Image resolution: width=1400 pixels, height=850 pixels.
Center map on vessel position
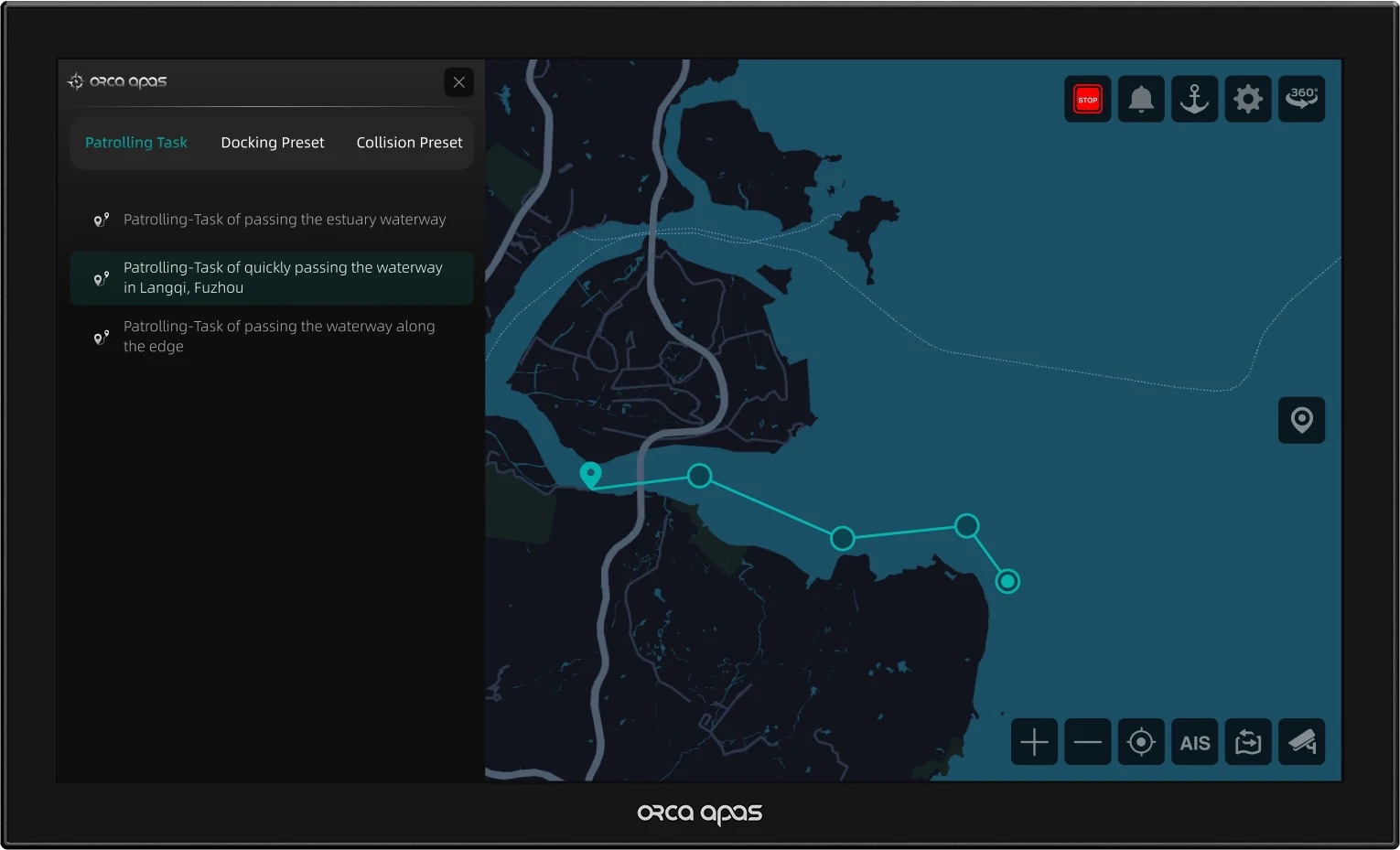(x=1141, y=742)
